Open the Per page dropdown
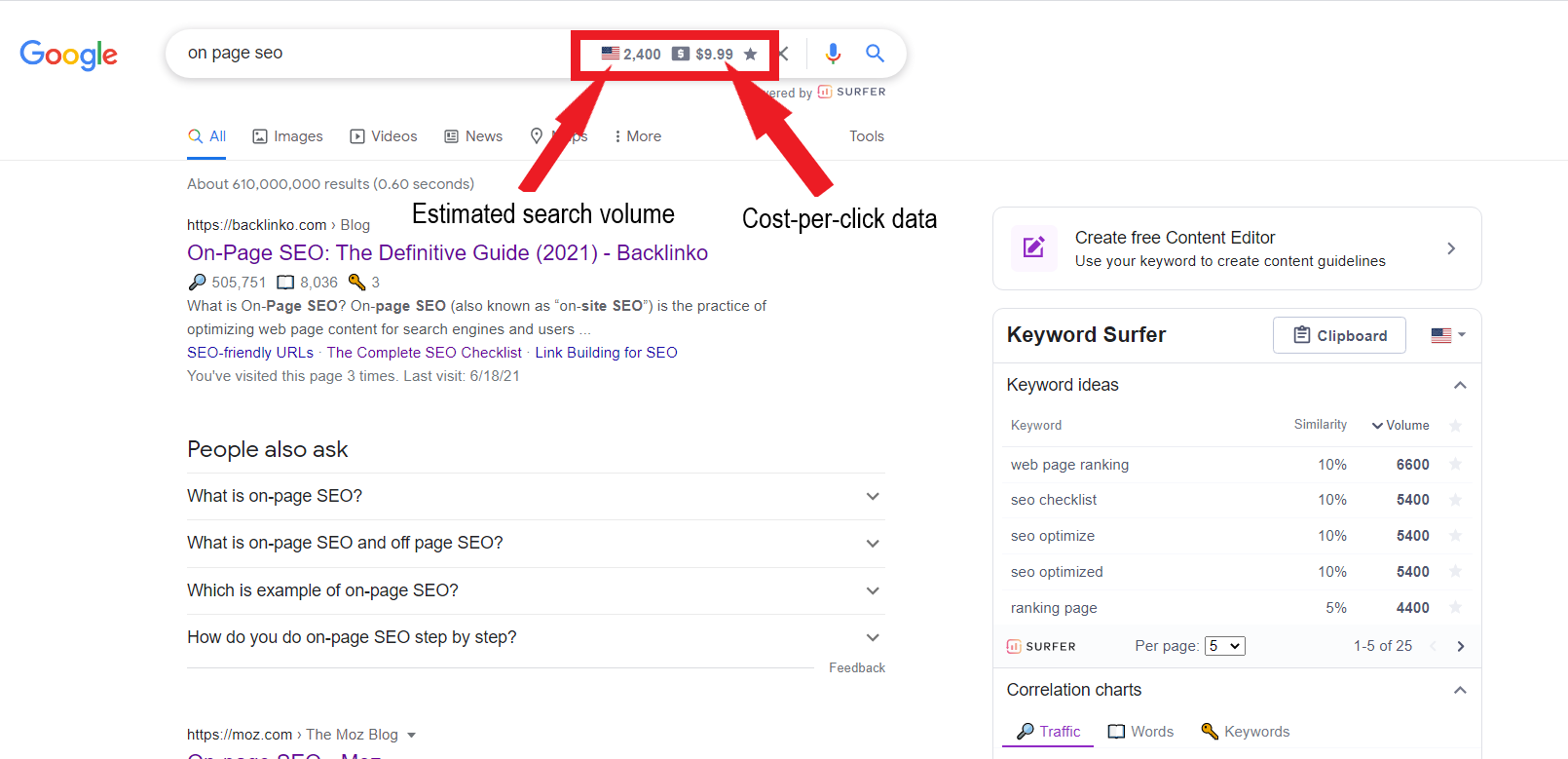 click(1225, 646)
